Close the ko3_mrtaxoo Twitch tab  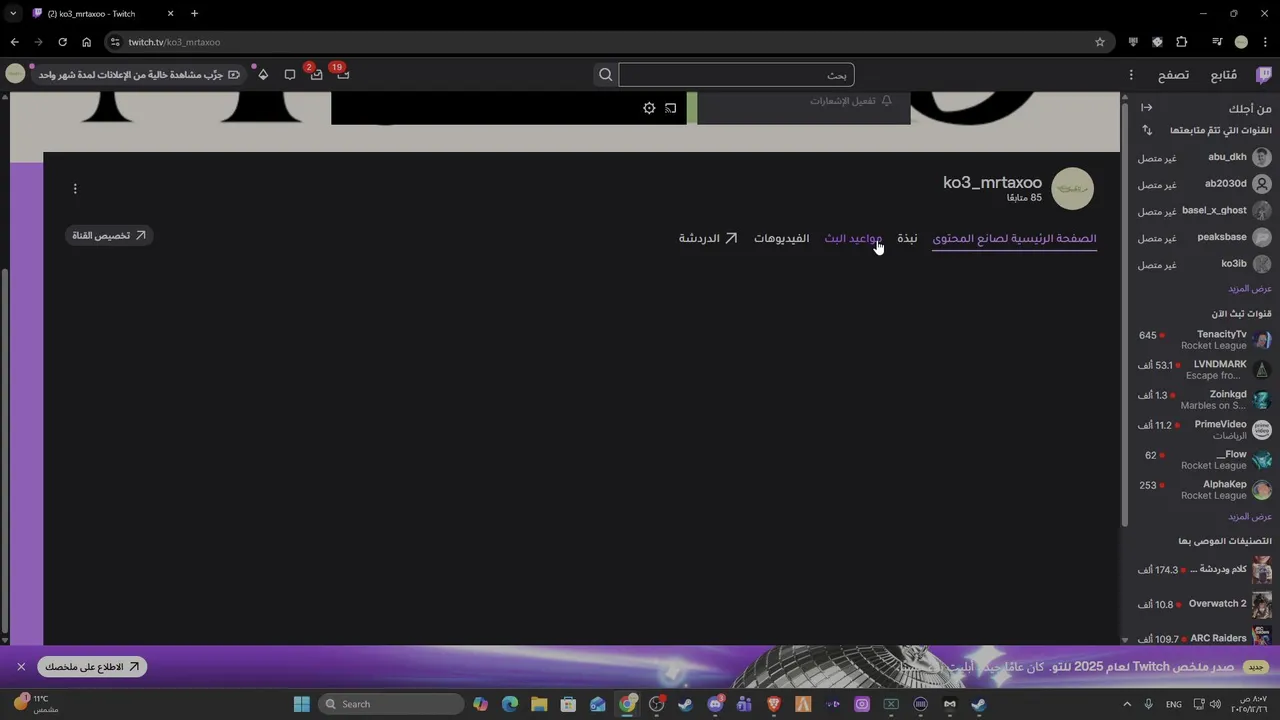(170, 13)
